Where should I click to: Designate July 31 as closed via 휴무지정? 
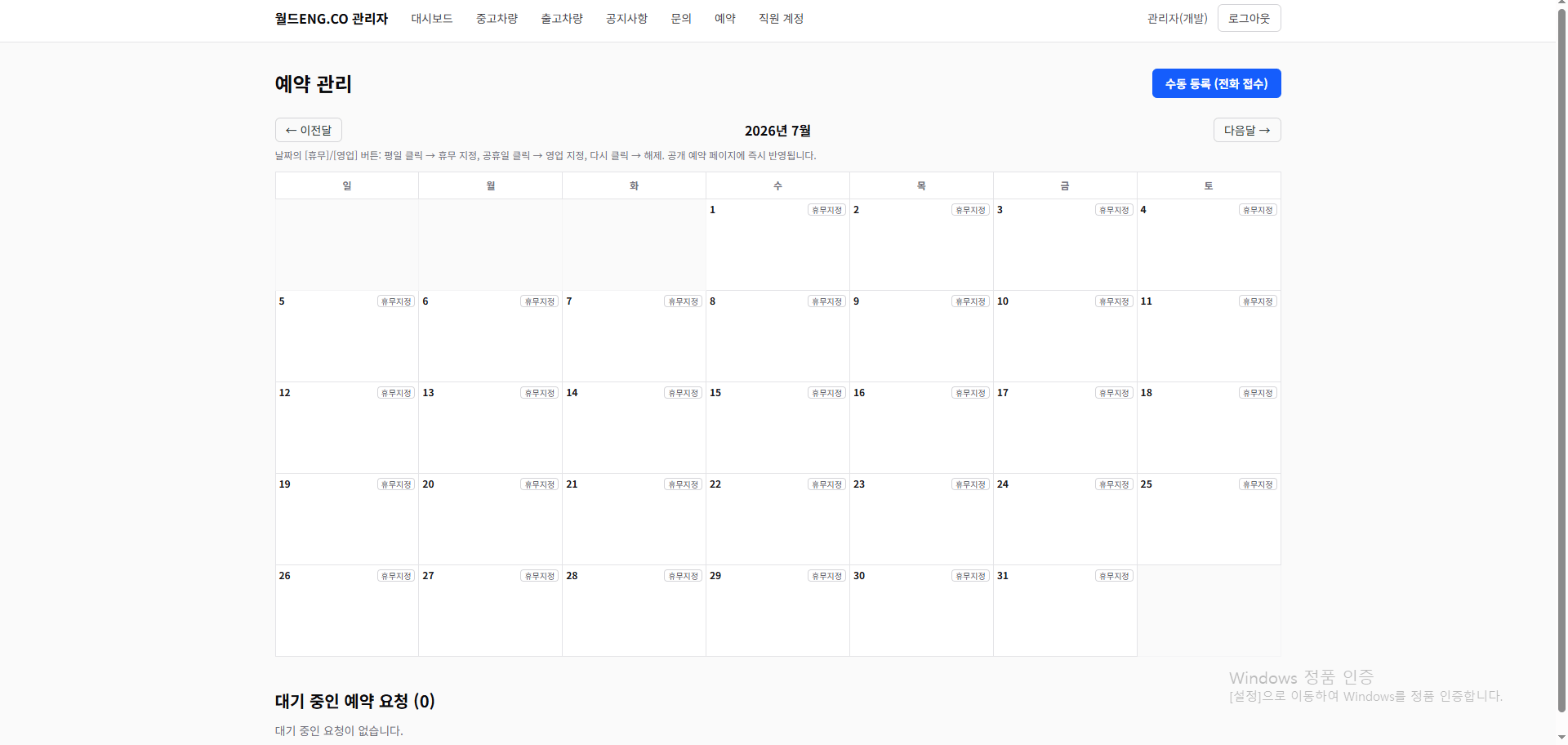pyautogui.click(x=1114, y=576)
